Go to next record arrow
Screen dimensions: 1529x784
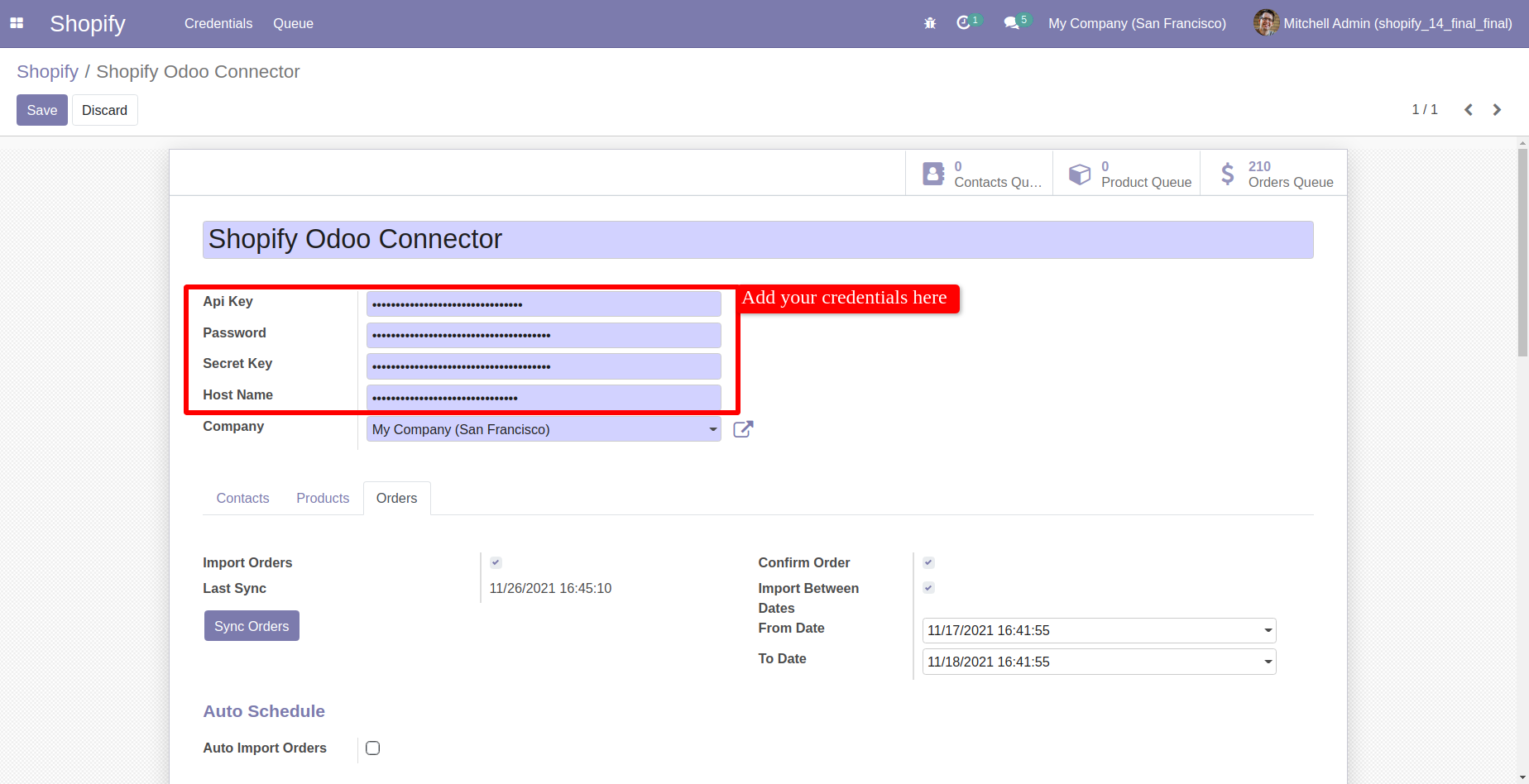click(x=1497, y=110)
